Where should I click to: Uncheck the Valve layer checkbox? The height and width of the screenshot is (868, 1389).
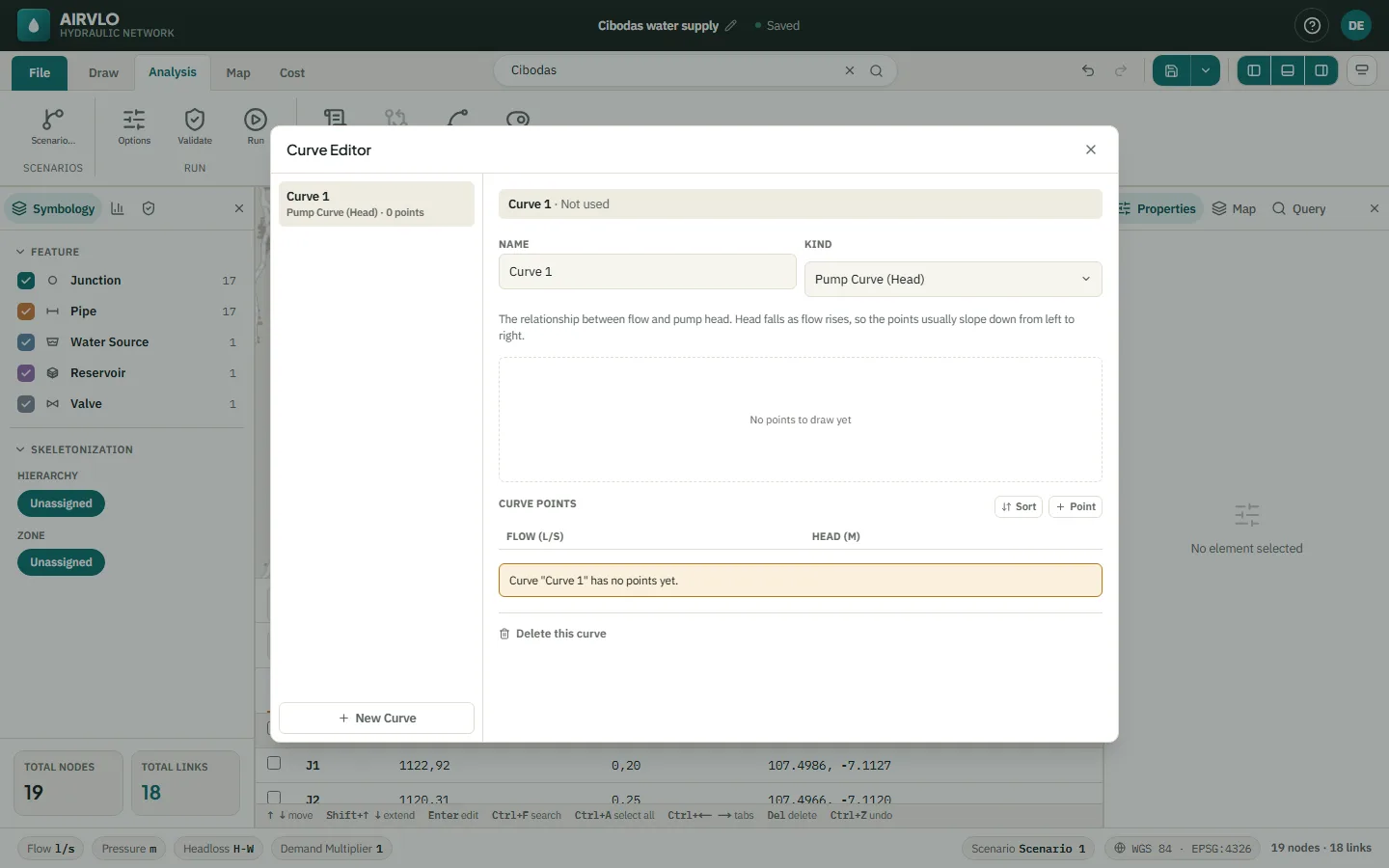[x=26, y=404]
